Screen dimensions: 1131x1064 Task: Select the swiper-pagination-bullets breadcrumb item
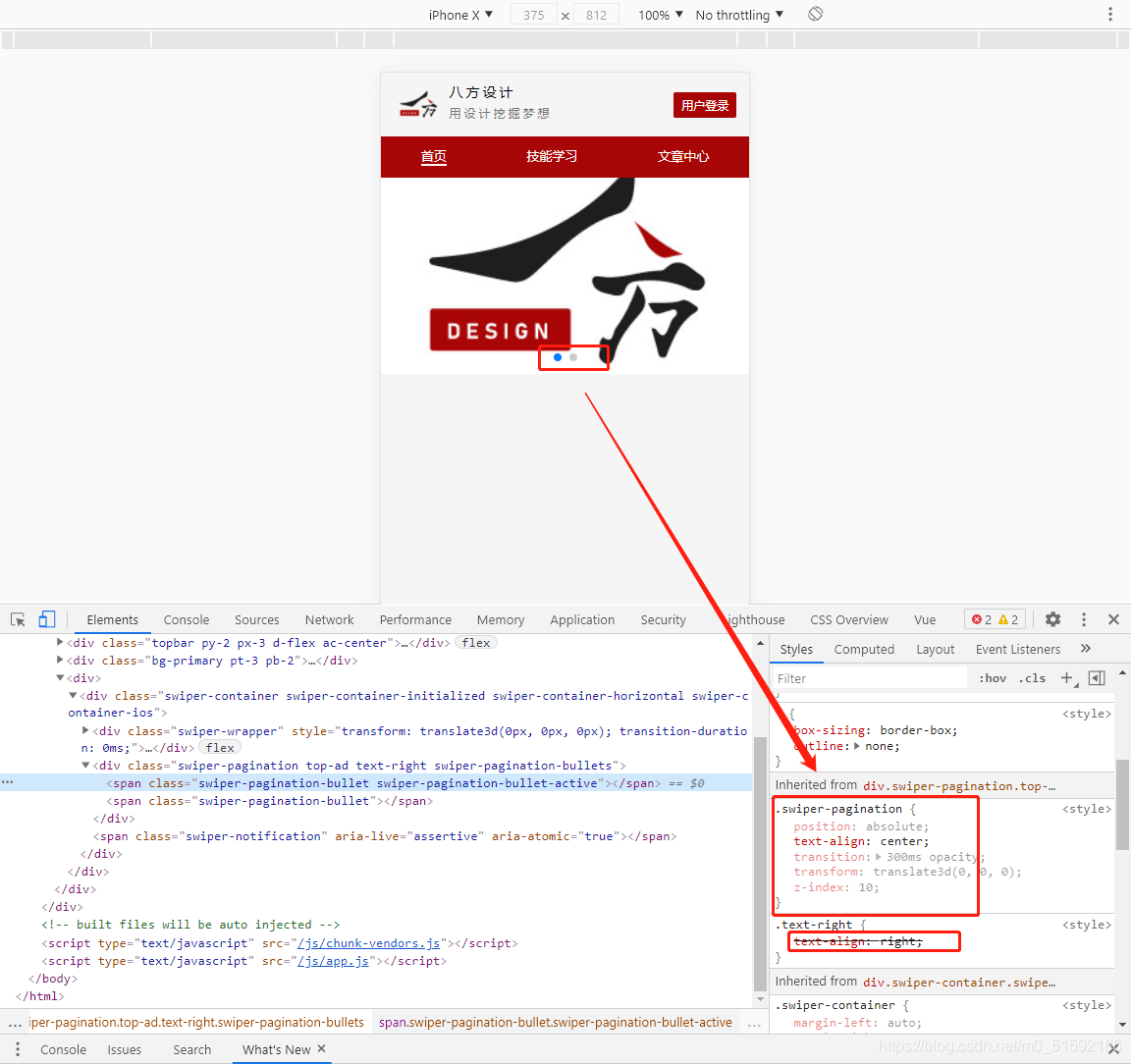point(196,1022)
